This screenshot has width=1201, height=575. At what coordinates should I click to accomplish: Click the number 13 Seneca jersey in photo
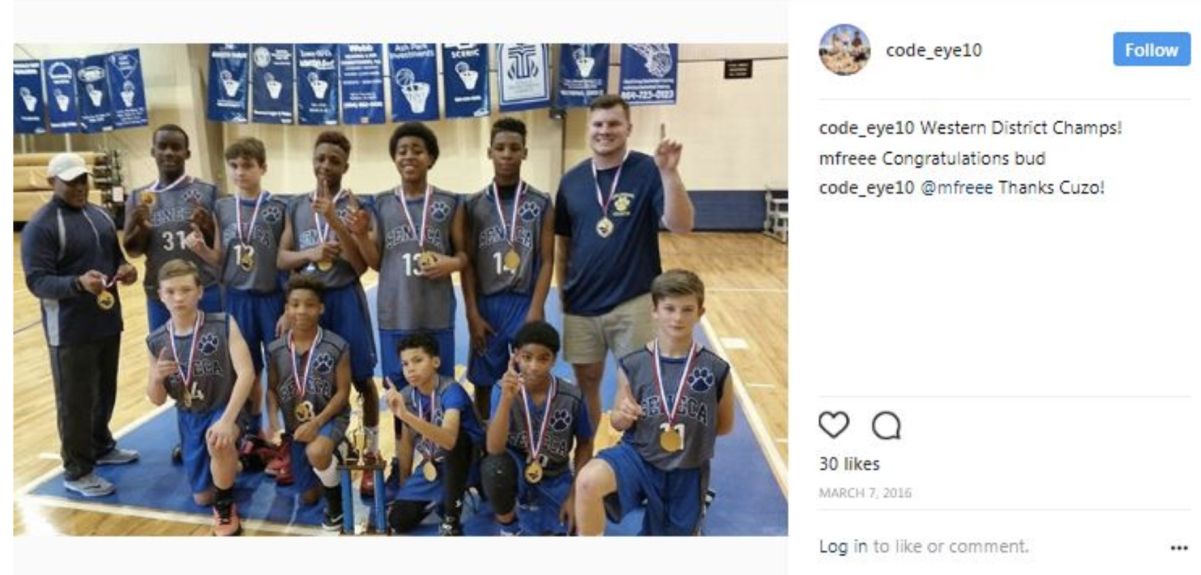pyautogui.click(x=416, y=258)
